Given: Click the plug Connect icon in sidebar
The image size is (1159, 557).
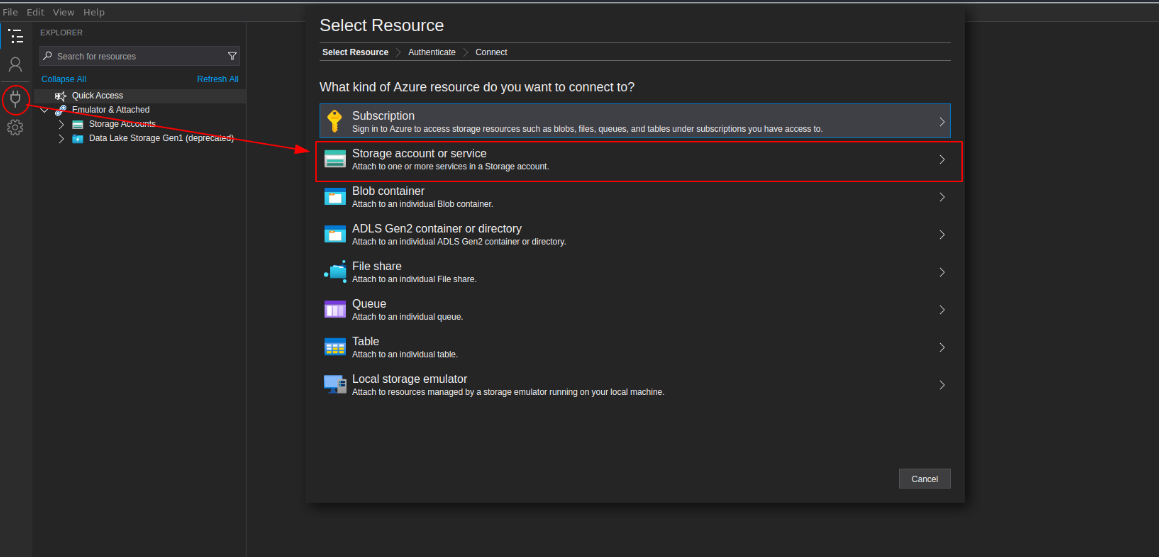Looking at the screenshot, I should tap(16, 99).
